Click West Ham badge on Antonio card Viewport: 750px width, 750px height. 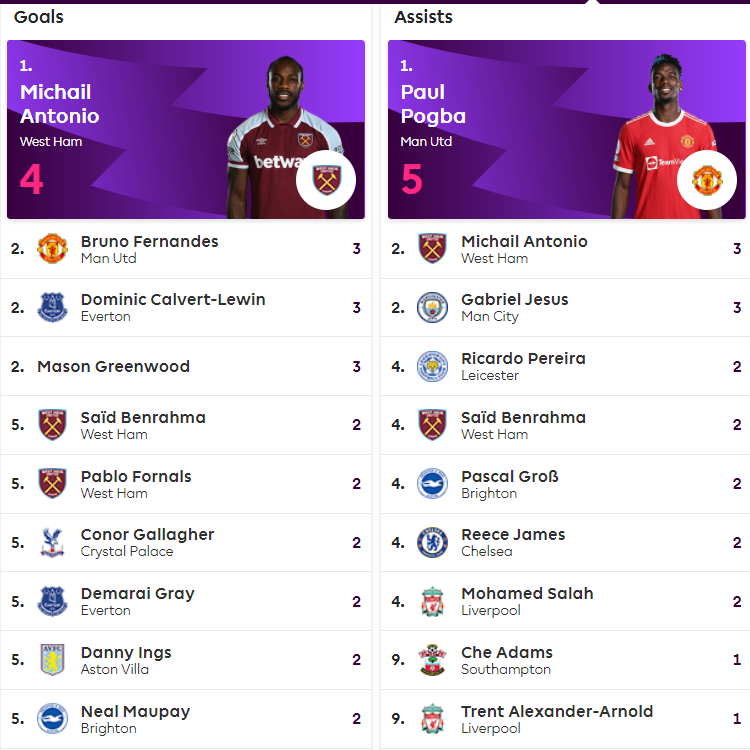click(326, 180)
